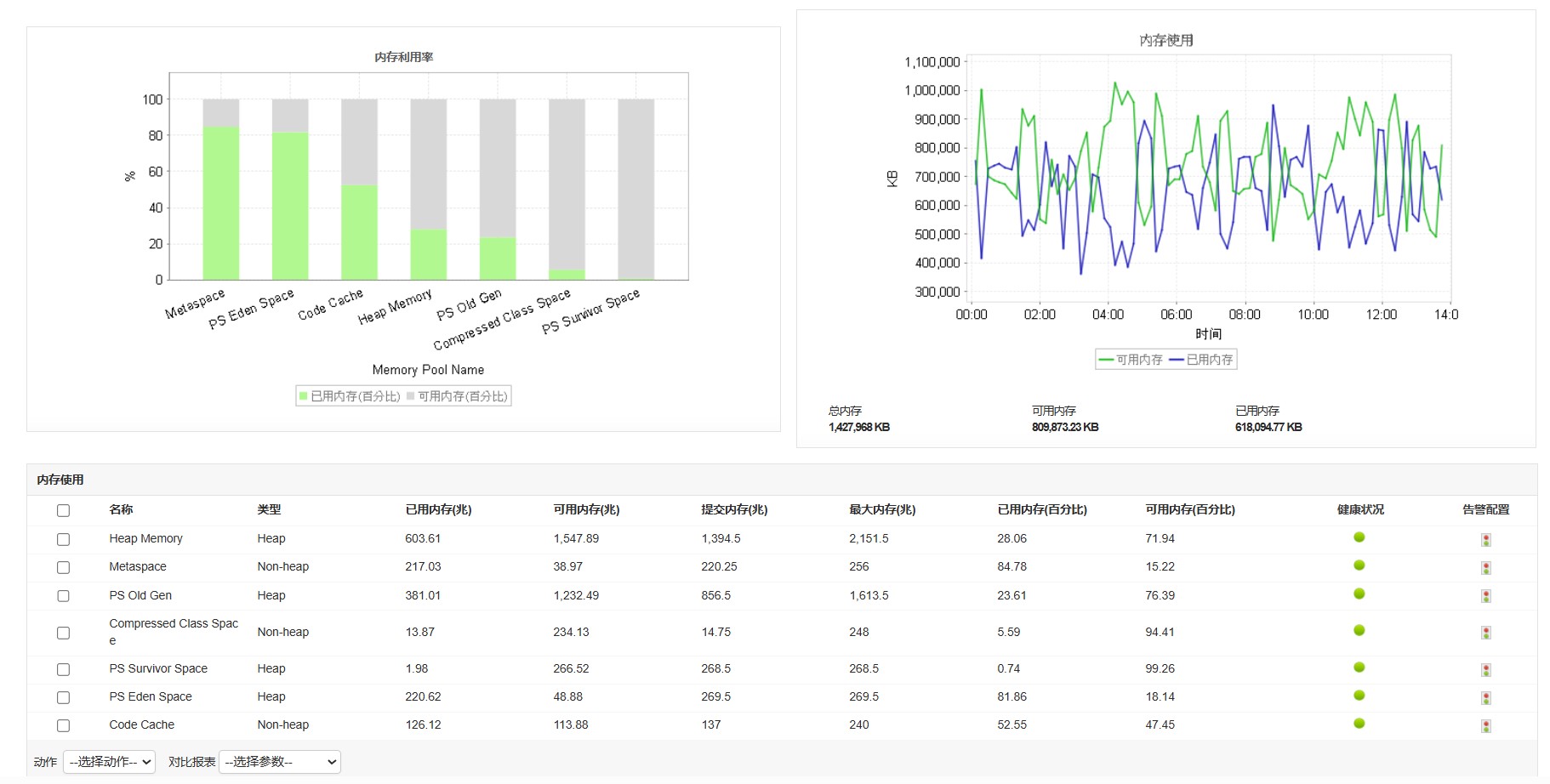Open alarm config icon for Heap Memory
The image size is (1550, 784).
pyautogui.click(x=1485, y=540)
